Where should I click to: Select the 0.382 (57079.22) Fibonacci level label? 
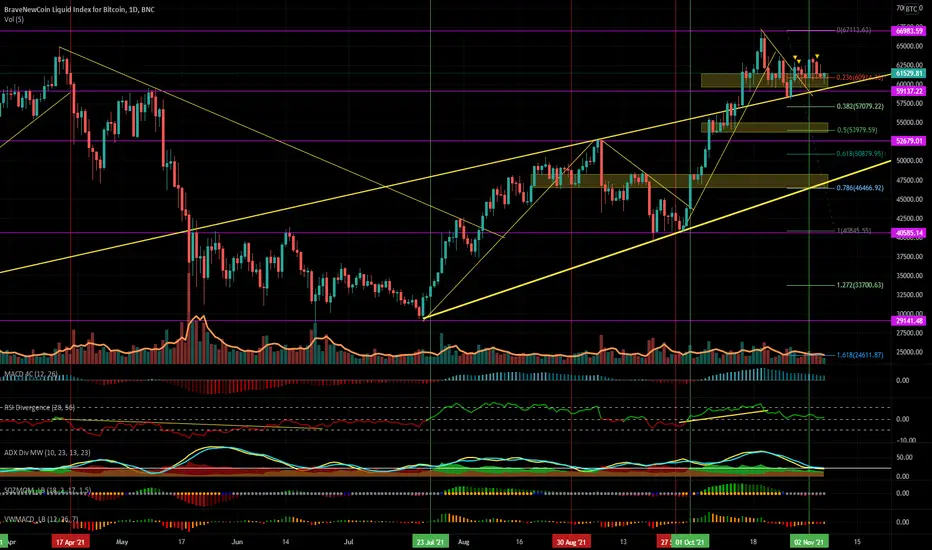[x=859, y=106]
